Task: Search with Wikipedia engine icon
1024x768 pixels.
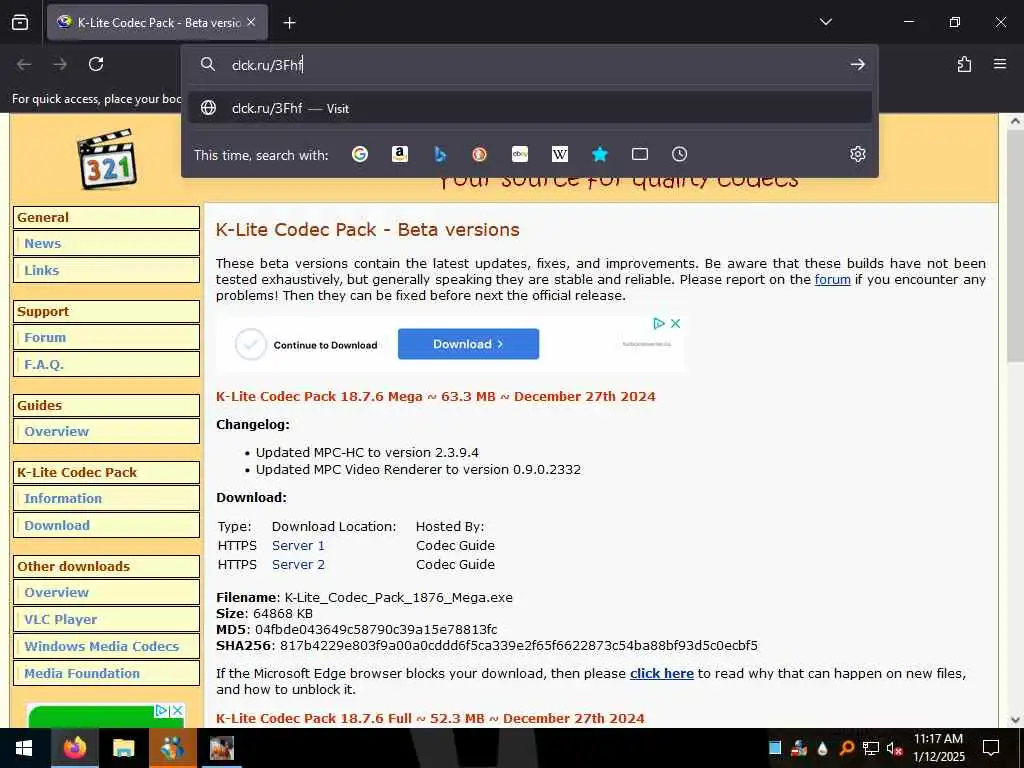Action: coord(560,154)
